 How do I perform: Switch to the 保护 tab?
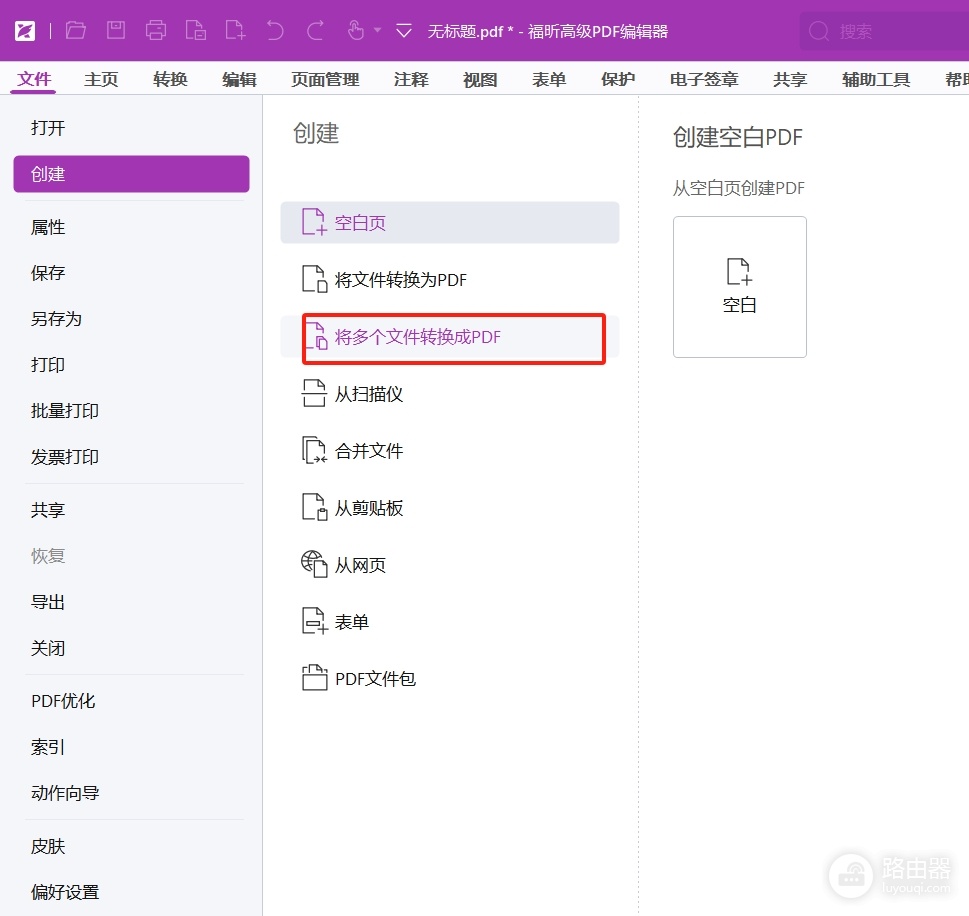click(618, 79)
